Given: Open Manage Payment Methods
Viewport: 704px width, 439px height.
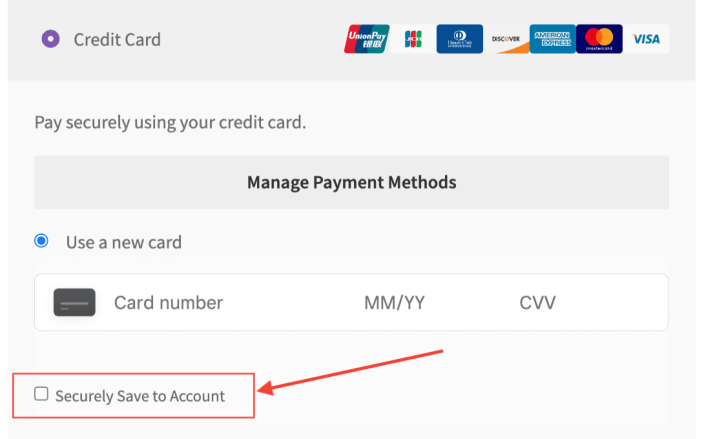Looking at the screenshot, I should click(x=351, y=182).
